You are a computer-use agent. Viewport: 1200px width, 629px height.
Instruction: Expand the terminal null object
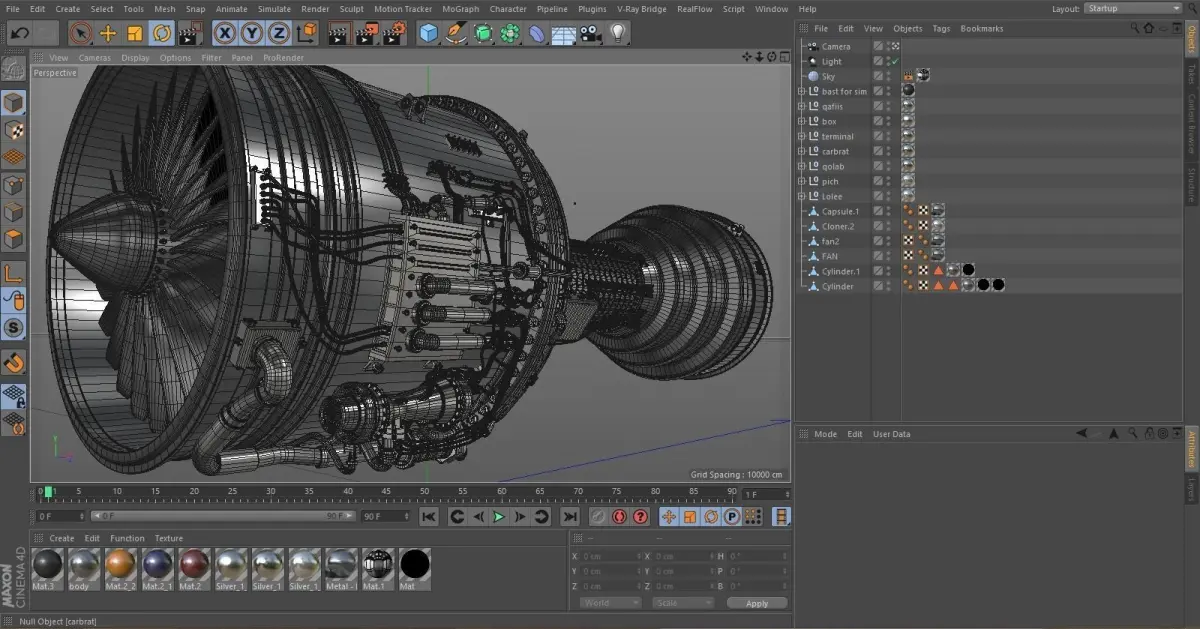point(801,136)
